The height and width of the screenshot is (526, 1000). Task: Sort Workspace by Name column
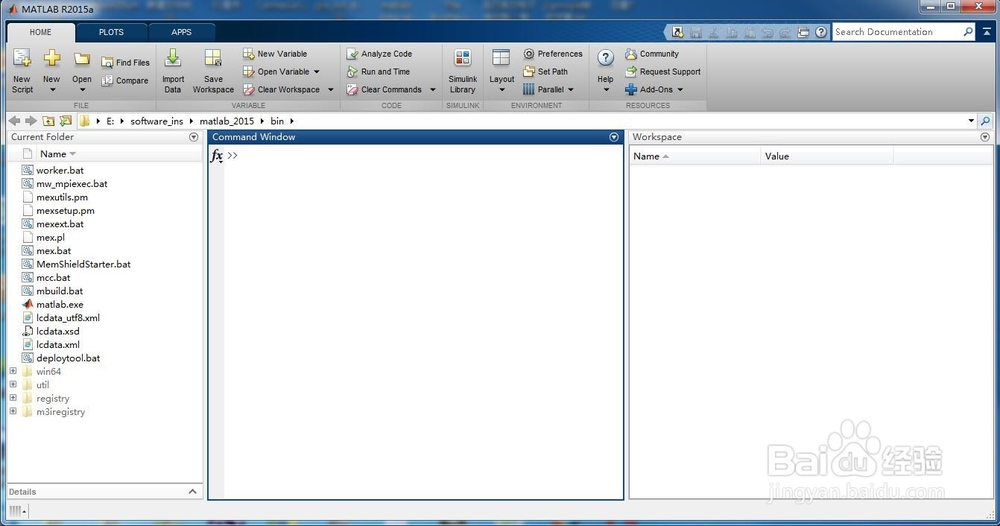(695, 156)
